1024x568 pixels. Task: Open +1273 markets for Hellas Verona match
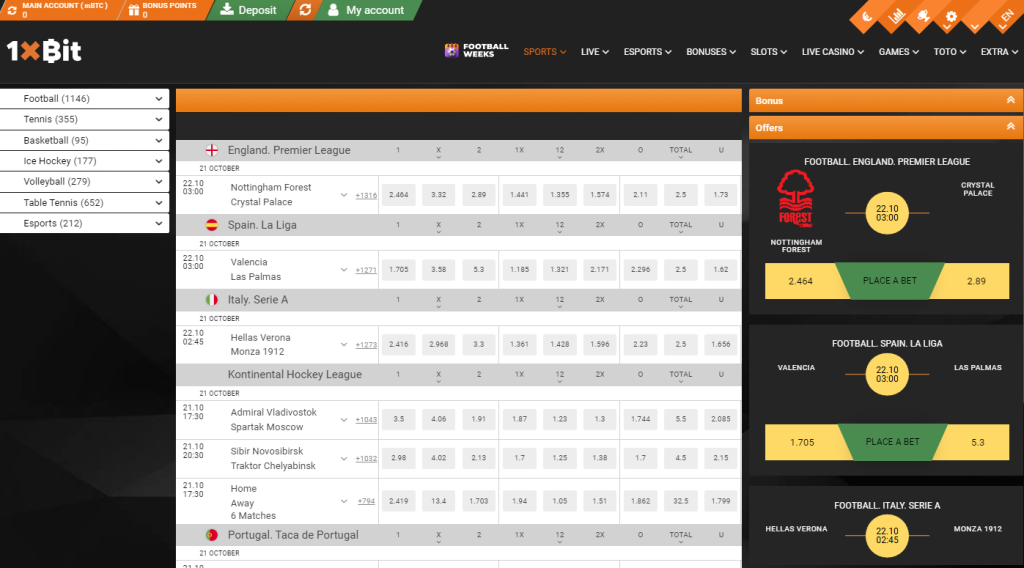(x=366, y=345)
